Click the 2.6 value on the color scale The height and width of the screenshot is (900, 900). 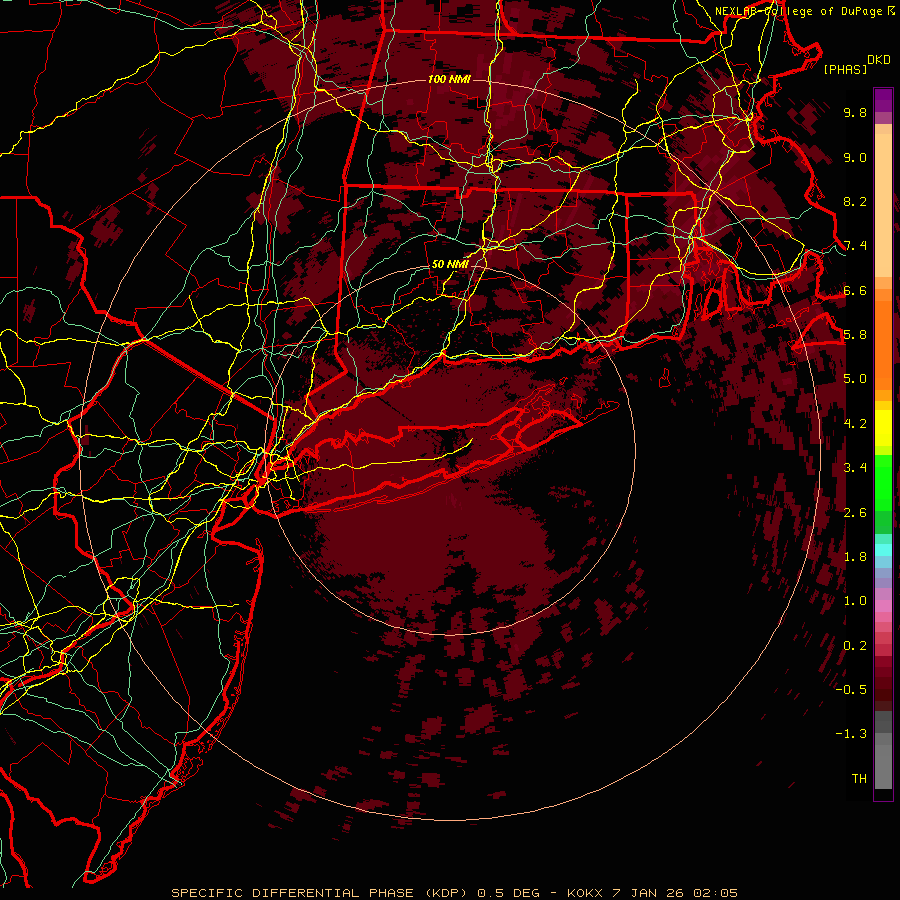[x=855, y=512]
